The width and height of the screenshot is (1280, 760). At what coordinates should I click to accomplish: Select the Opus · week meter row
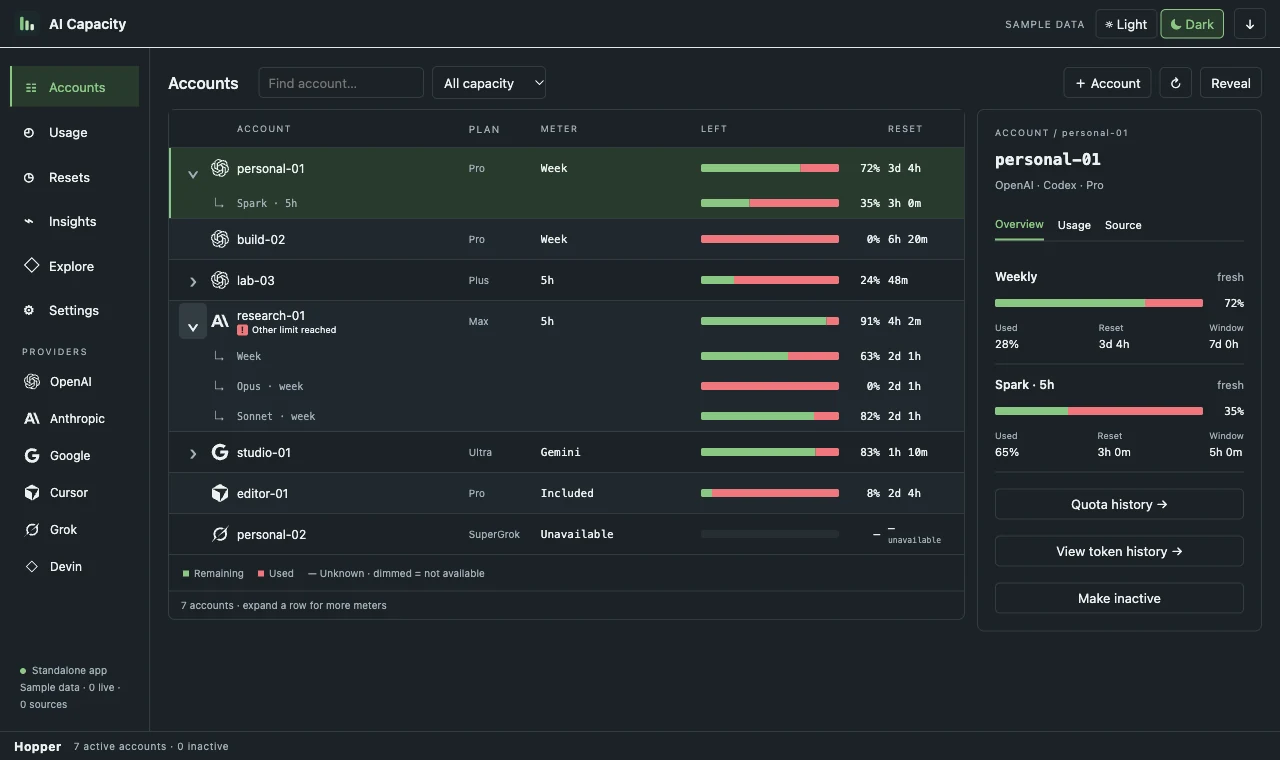(x=566, y=386)
